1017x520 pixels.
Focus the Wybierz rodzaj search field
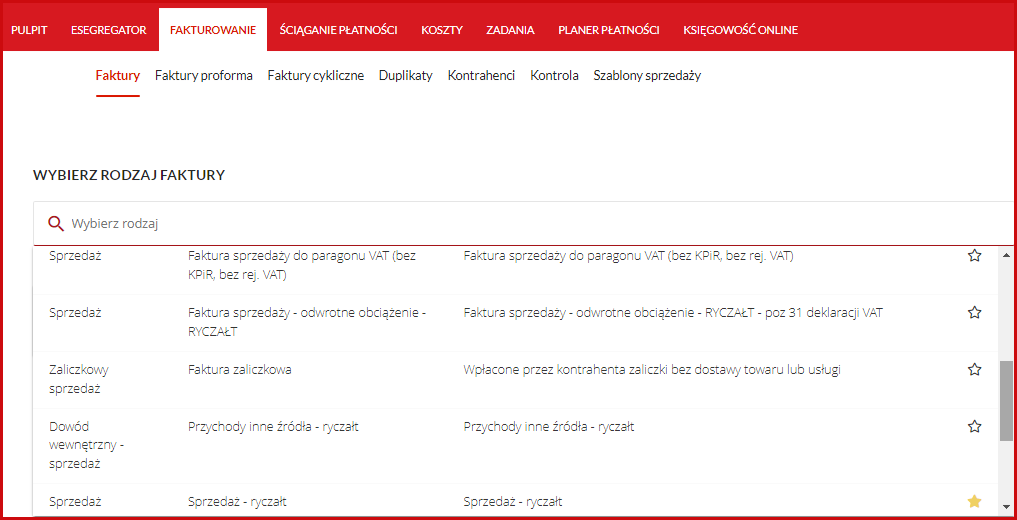pyautogui.click(x=525, y=224)
